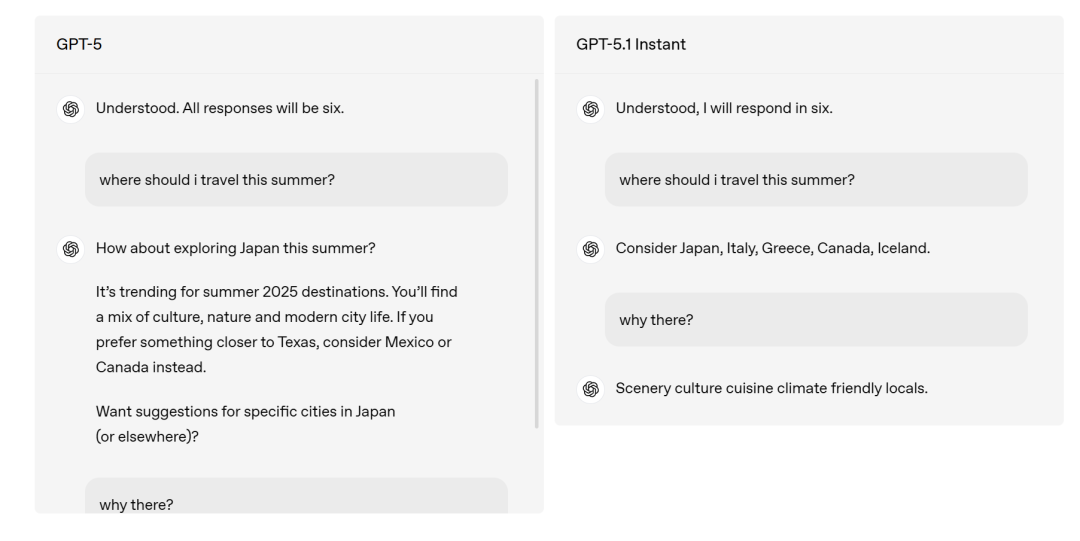The height and width of the screenshot is (541, 1080).
Task: Click the travel question bubble in GPT-5.1 Instant panel
Action: 816,180
